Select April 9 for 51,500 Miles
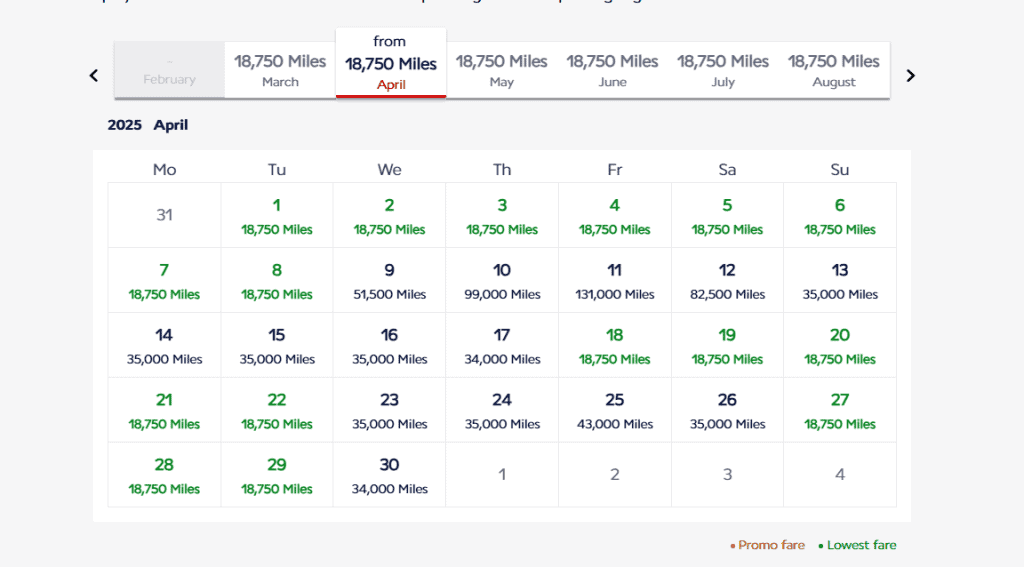Image resolution: width=1024 pixels, height=567 pixels. pos(389,280)
